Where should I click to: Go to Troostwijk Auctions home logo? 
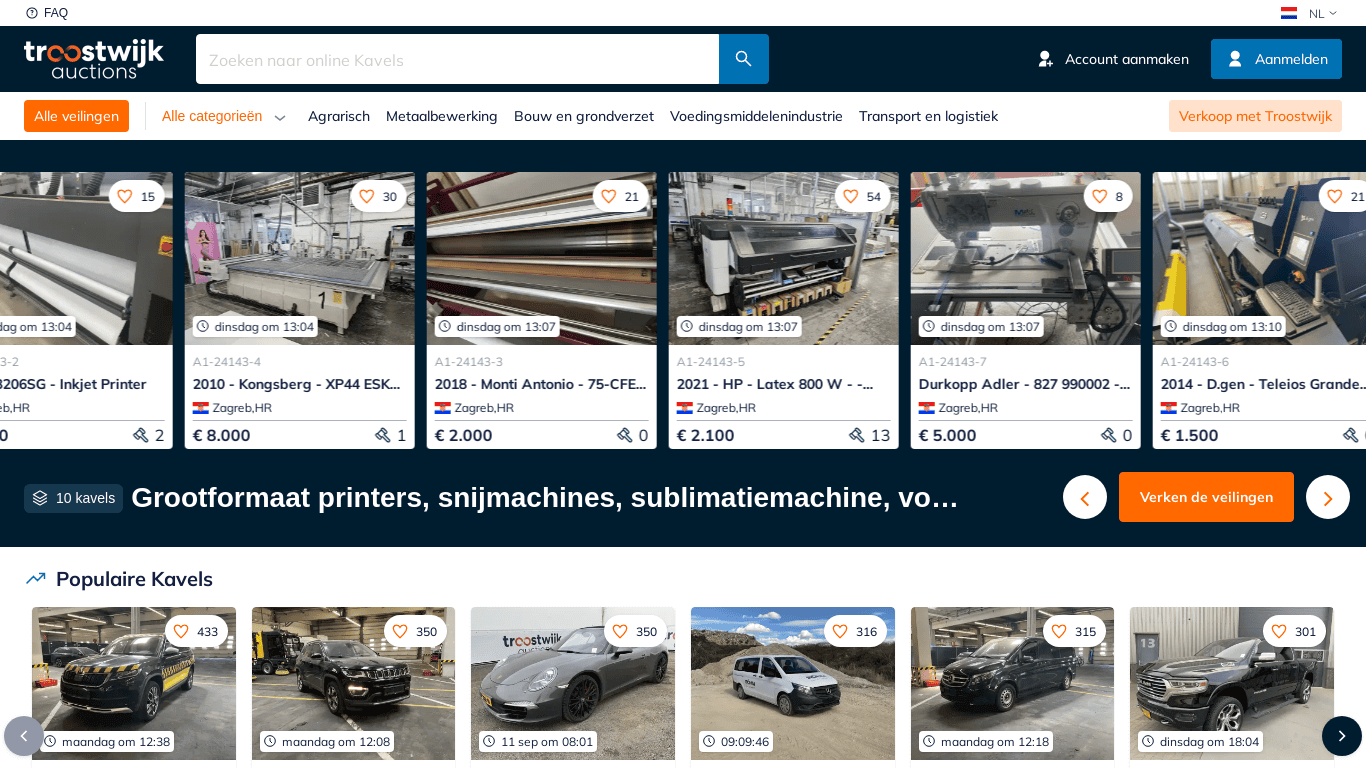coord(94,59)
